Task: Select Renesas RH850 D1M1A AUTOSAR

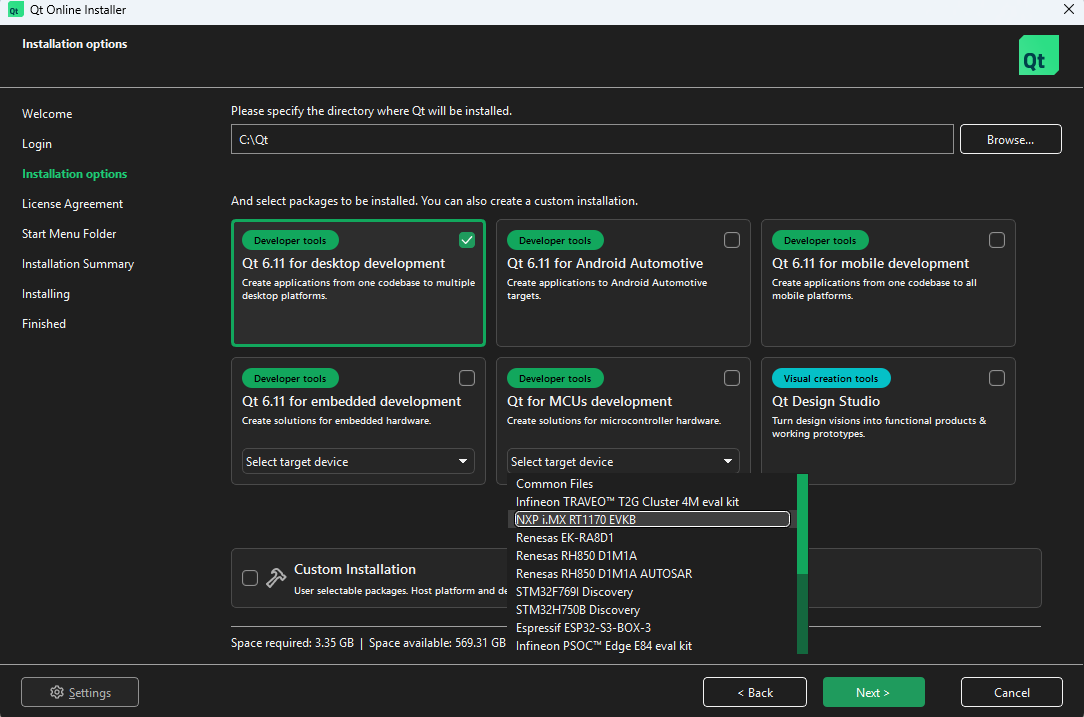Action: (652, 574)
